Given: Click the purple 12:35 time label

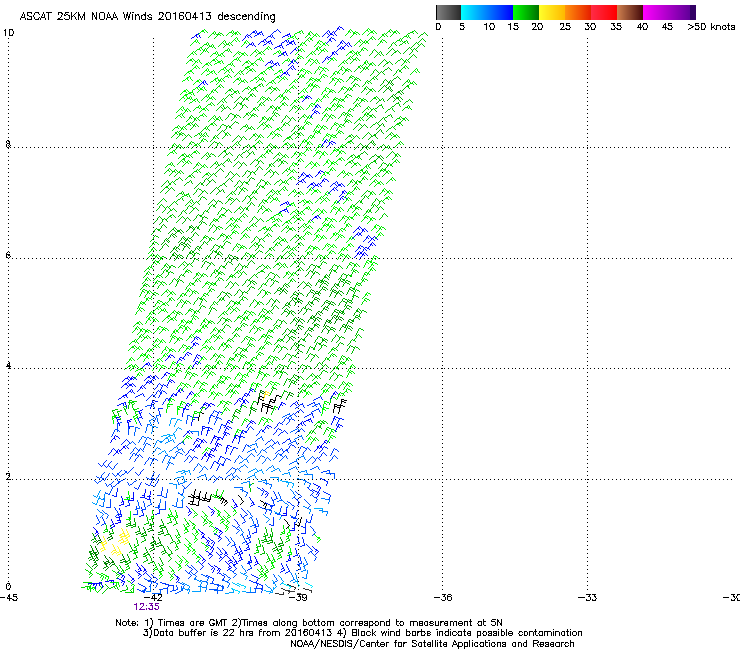Looking at the screenshot, I should tap(146, 607).
